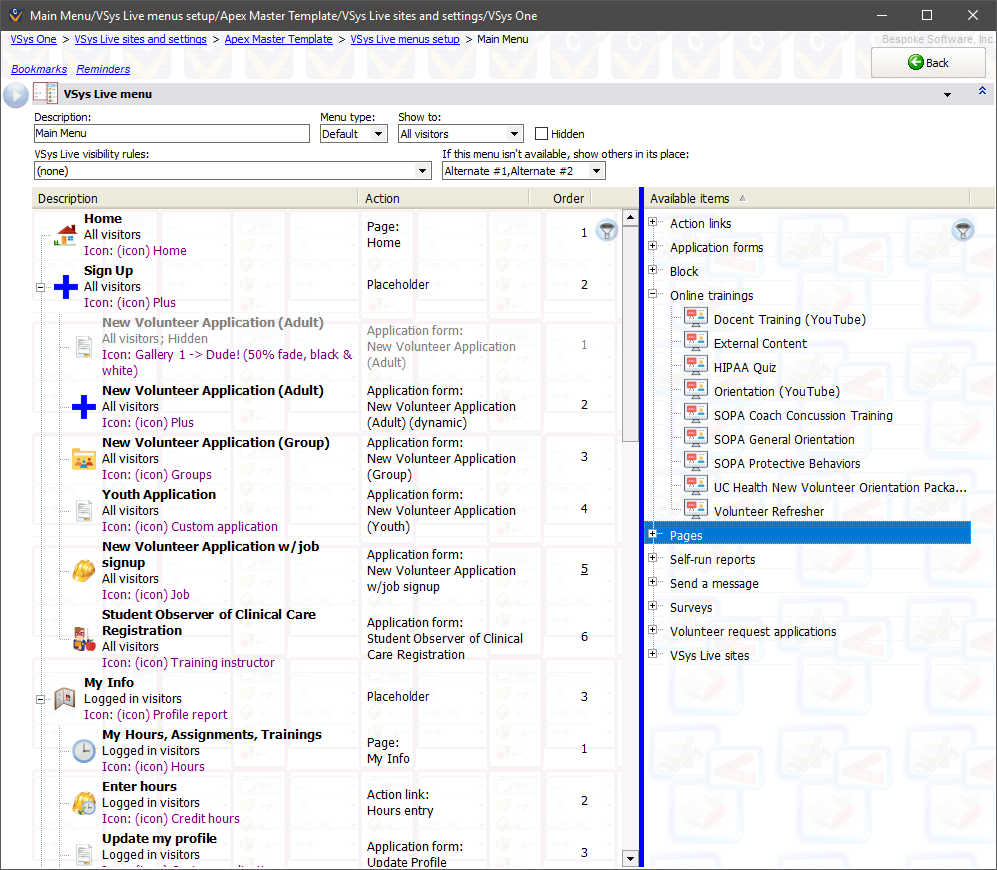Open the Bookmarks link
997x870 pixels.
point(39,69)
